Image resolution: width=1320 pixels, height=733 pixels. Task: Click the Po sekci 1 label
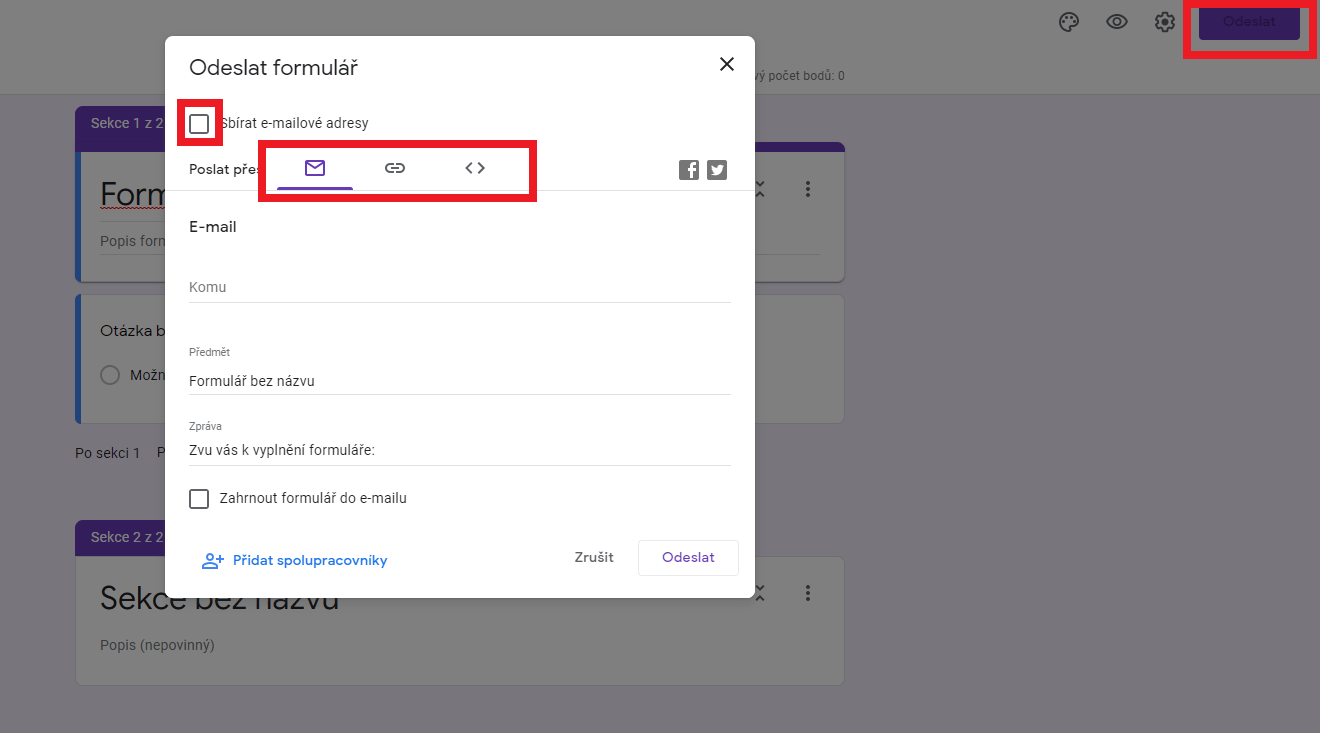(108, 453)
